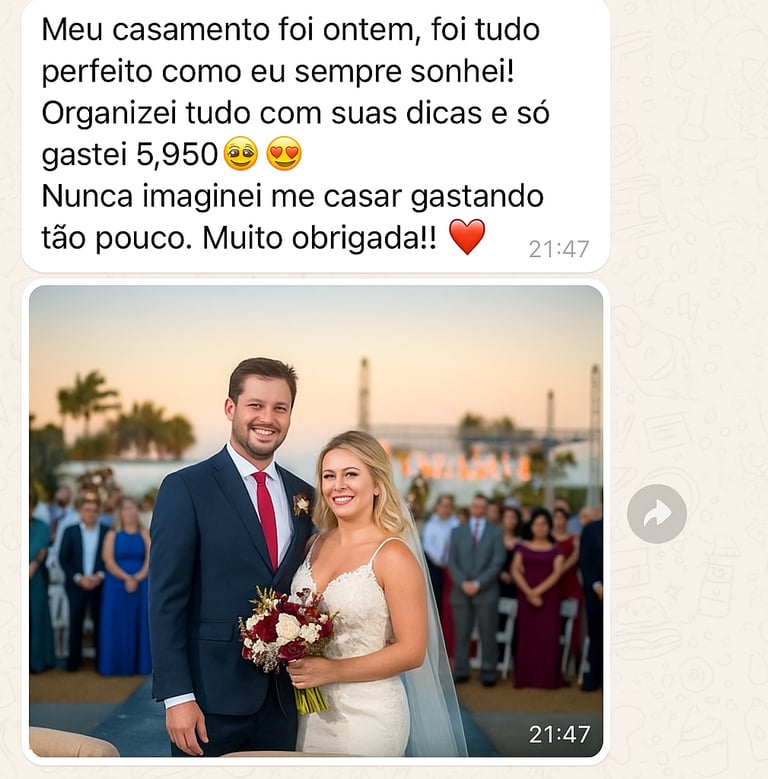Image resolution: width=768 pixels, height=779 pixels.
Task: Tap the 'Muito obrigada!!' text
Action: tap(320, 238)
